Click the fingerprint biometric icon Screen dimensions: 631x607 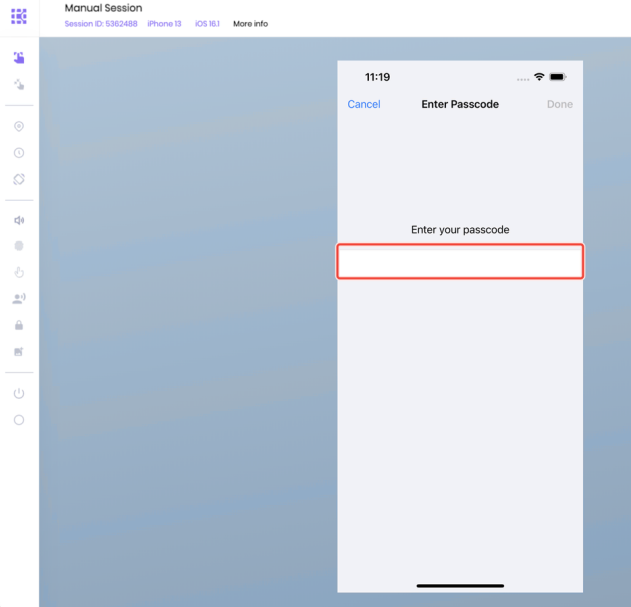(19, 246)
